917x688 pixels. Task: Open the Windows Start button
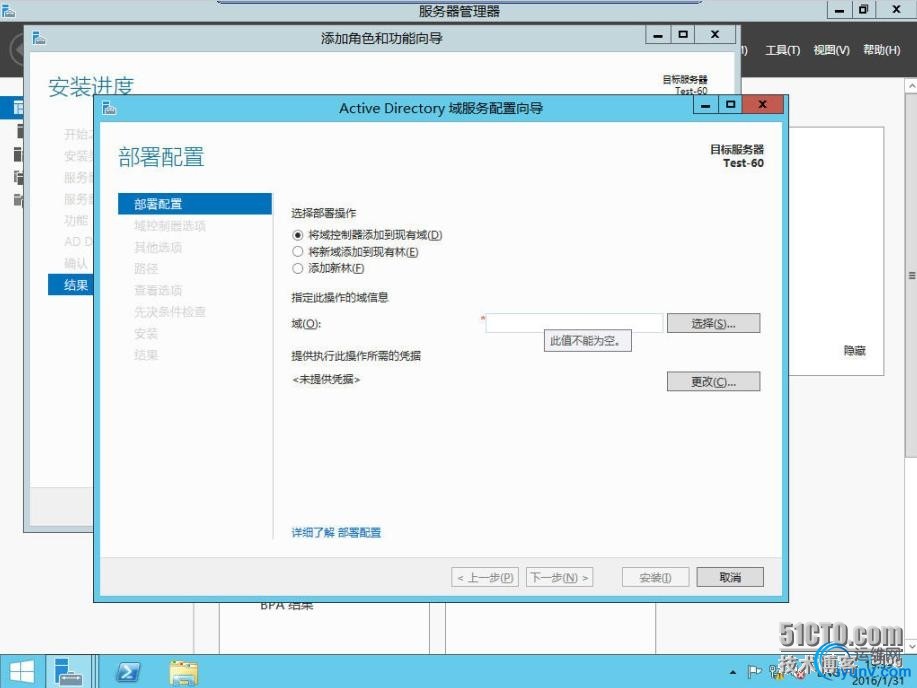point(22,672)
